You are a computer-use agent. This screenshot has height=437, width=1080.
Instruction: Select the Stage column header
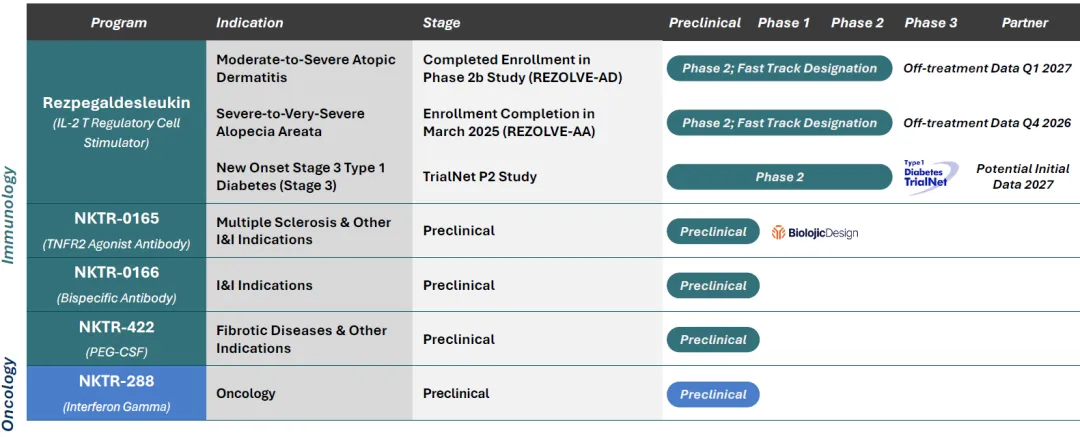(x=442, y=23)
